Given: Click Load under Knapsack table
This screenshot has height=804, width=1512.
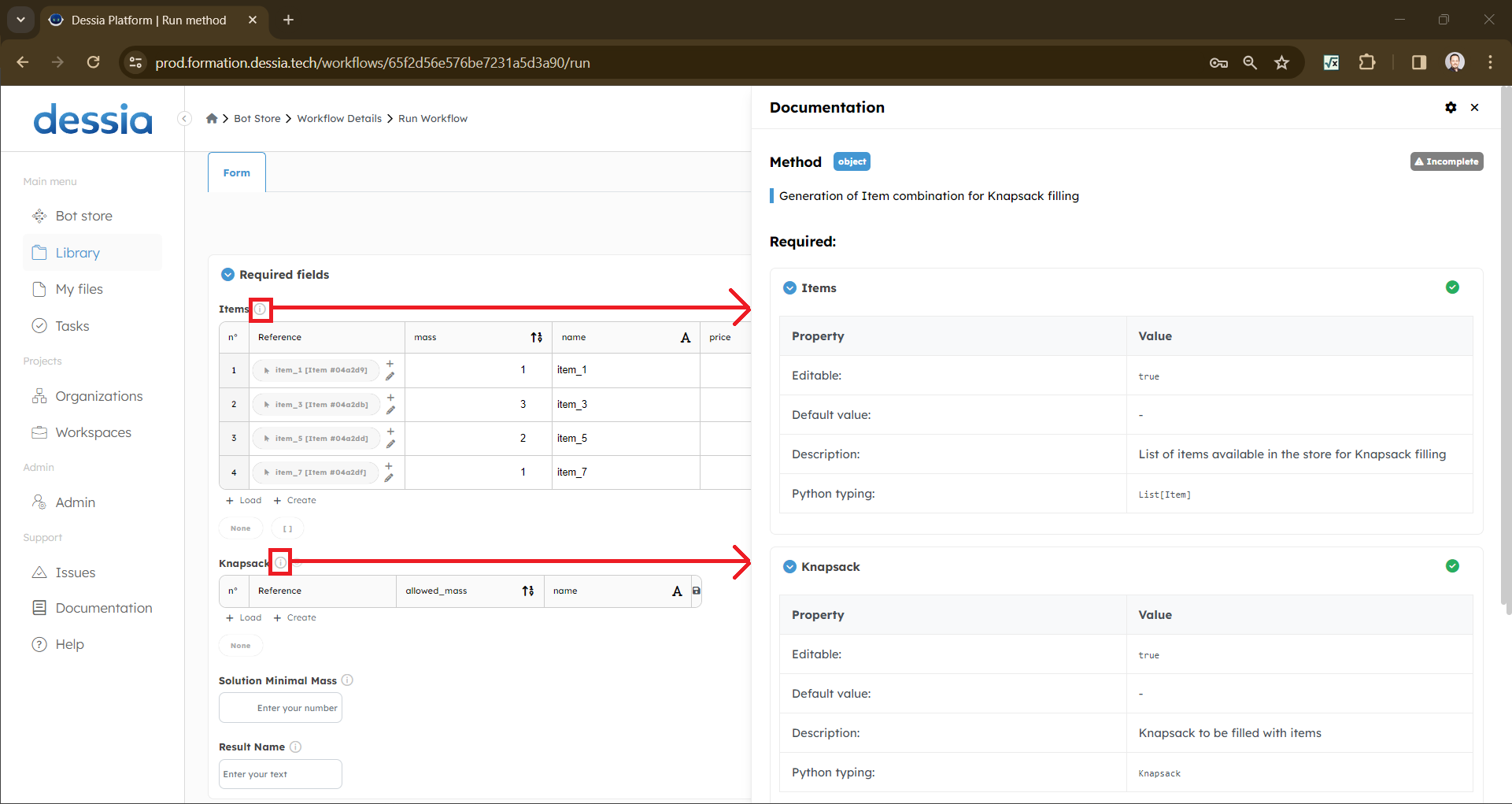Looking at the screenshot, I should pos(244,618).
